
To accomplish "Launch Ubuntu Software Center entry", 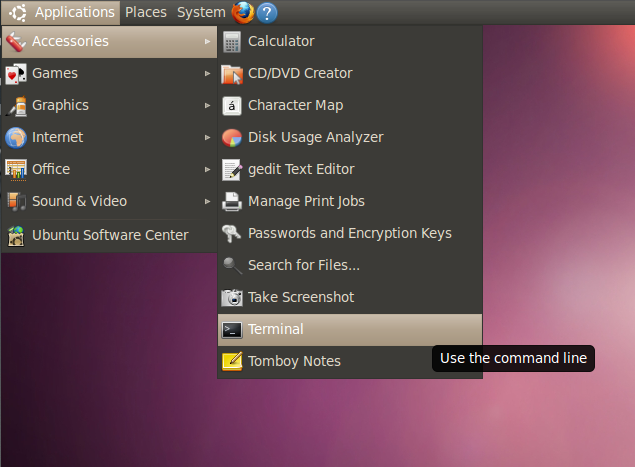I will point(109,235).
